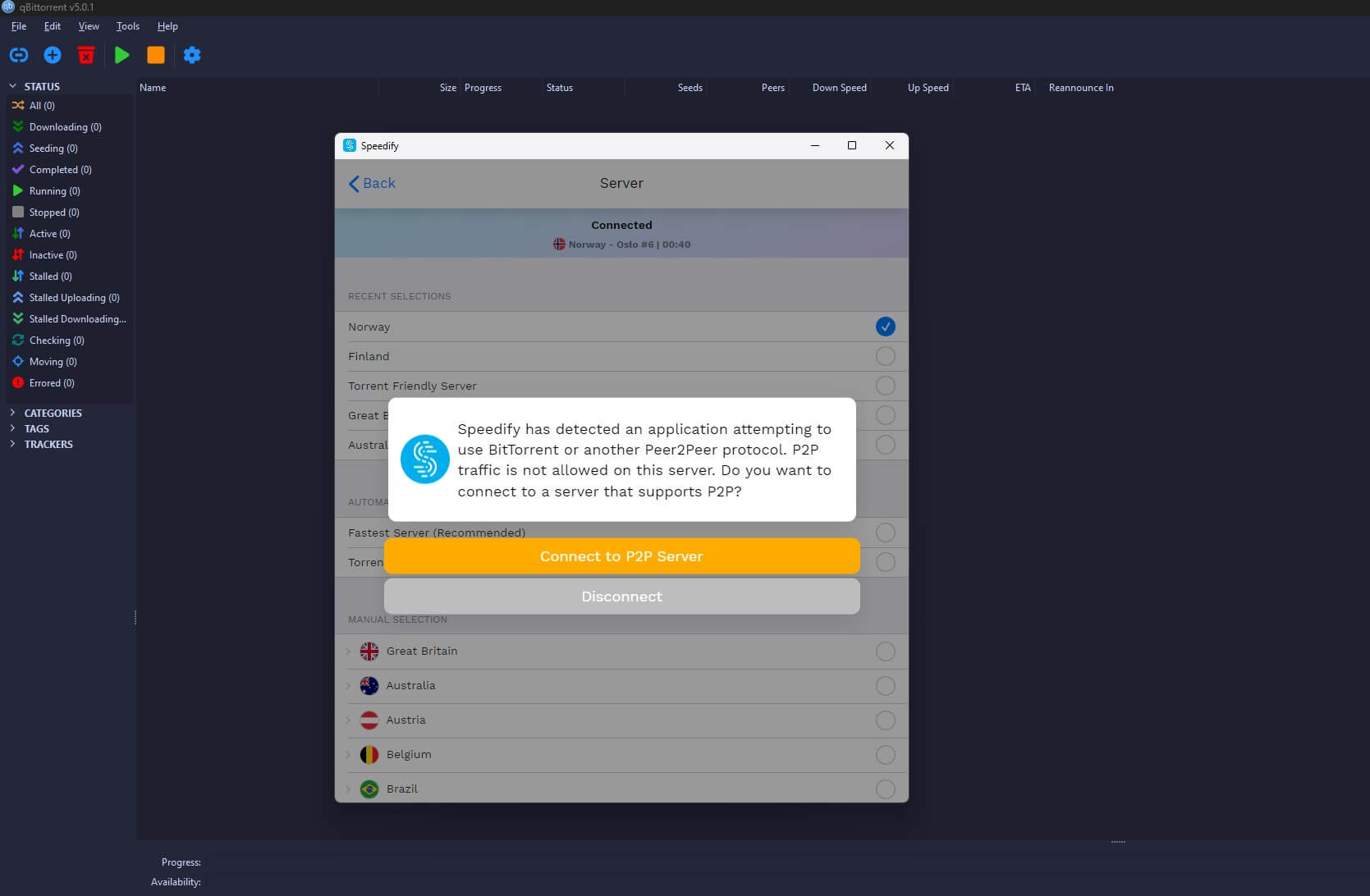
Task: Select Belgium radio button
Action: point(885,755)
